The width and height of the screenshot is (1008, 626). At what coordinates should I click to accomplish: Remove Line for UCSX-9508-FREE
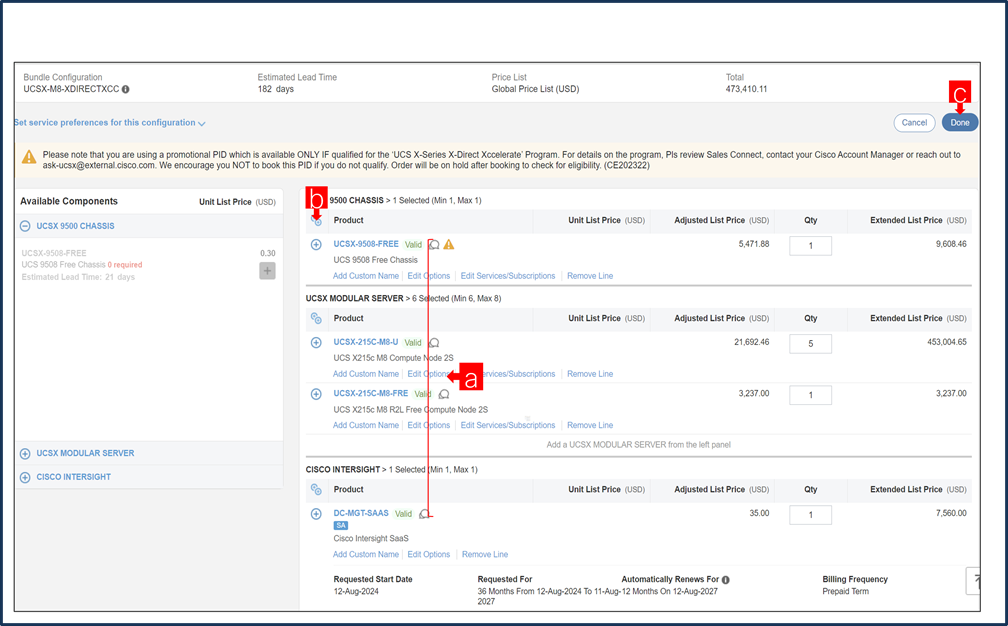(590, 276)
